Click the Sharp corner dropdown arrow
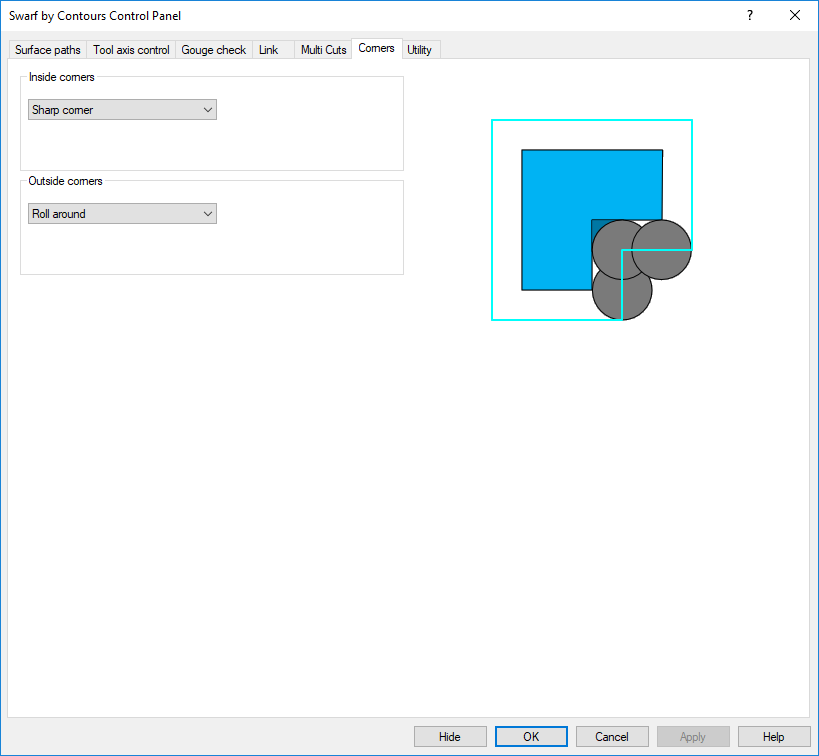819x756 pixels. tap(208, 110)
